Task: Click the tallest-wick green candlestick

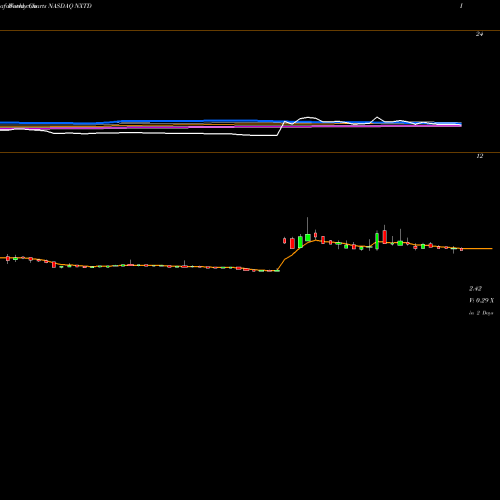Action: pyautogui.click(x=308, y=229)
